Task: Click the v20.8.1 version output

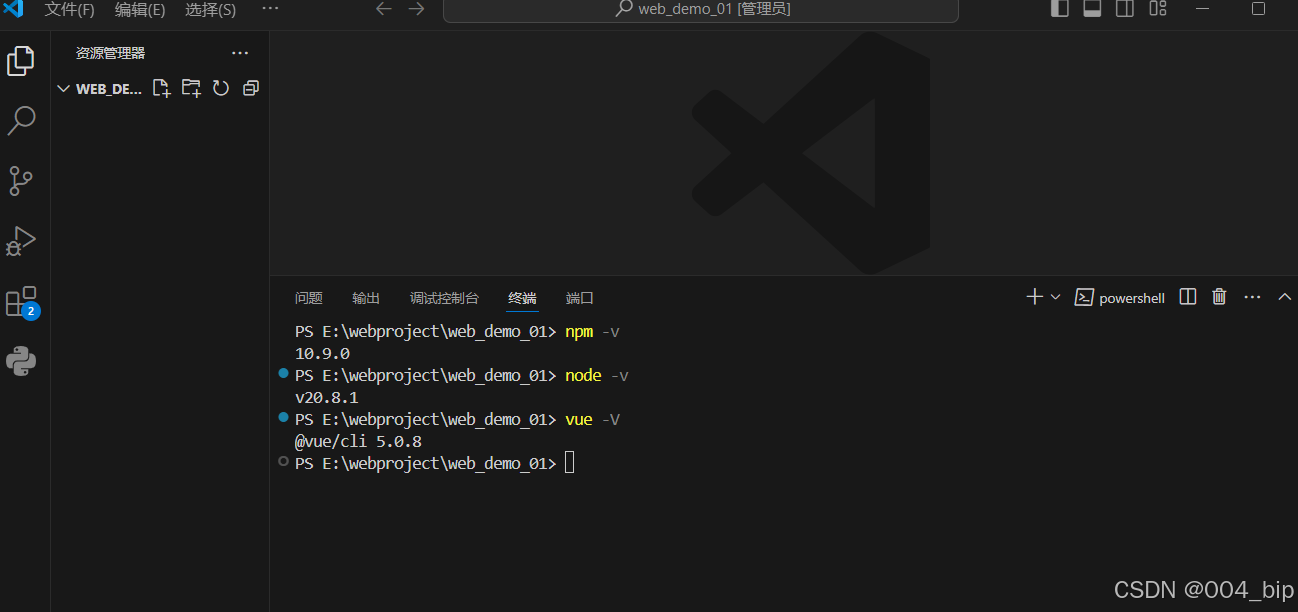Action: (327, 397)
